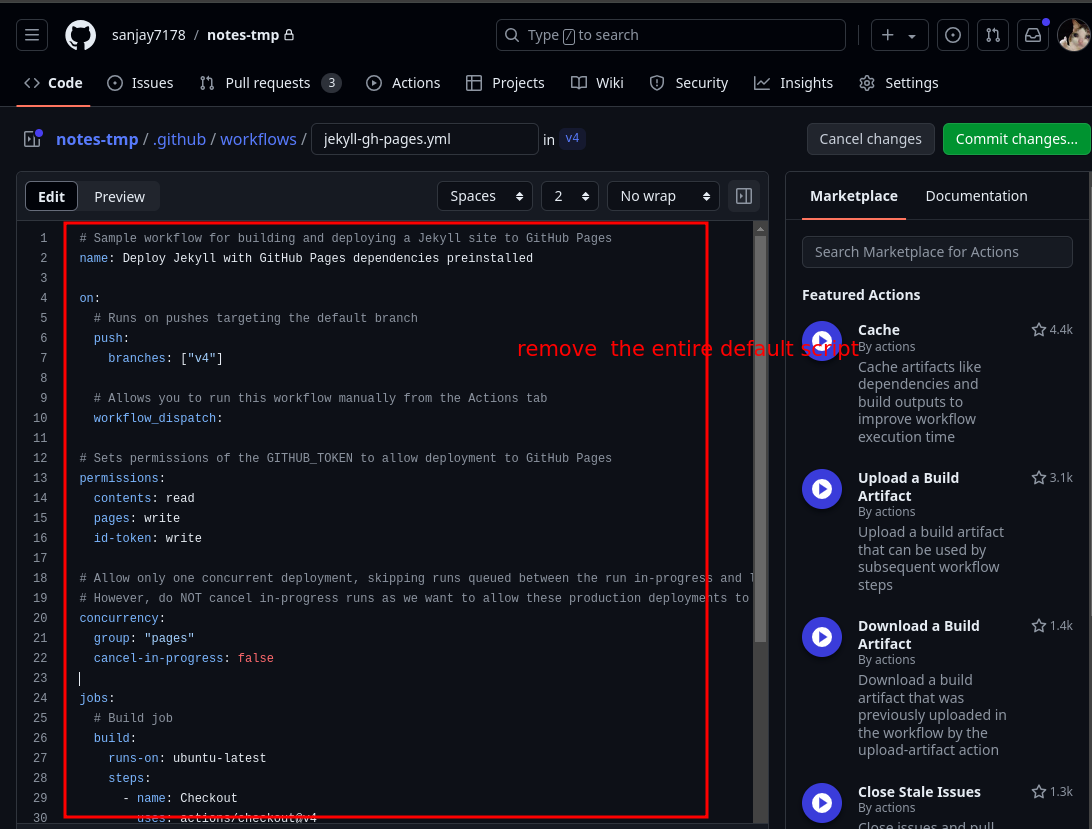Open the issues inbox icon in header
The width and height of the screenshot is (1092, 829).
click(x=953, y=35)
